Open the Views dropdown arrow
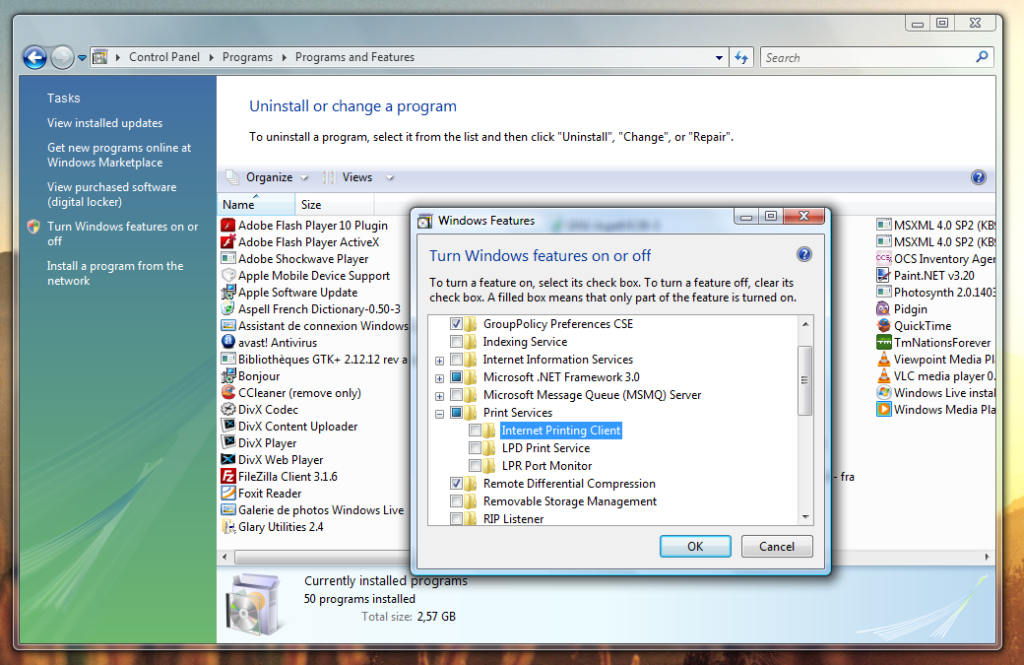Screen dimensions: 1024x665 (390, 178)
